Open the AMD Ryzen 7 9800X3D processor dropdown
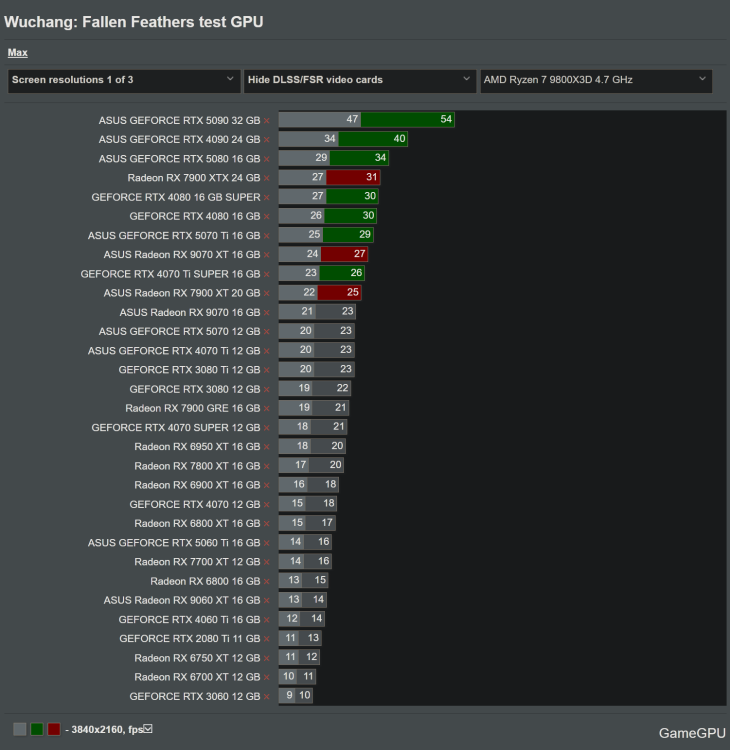Viewport: 730px width, 750px height. pos(596,80)
